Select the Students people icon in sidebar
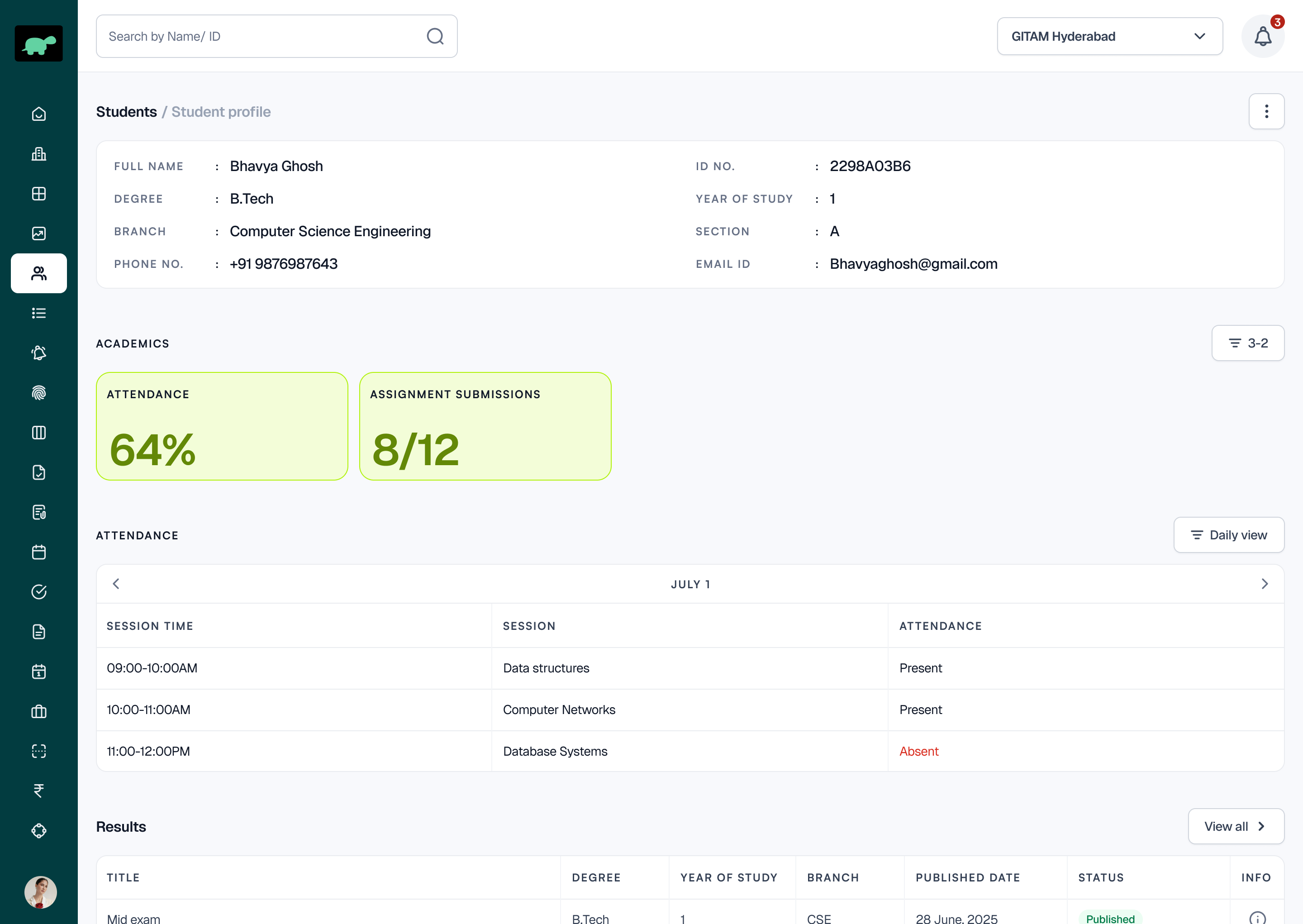This screenshot has height=924, width=1303. [x=38, y=273]
